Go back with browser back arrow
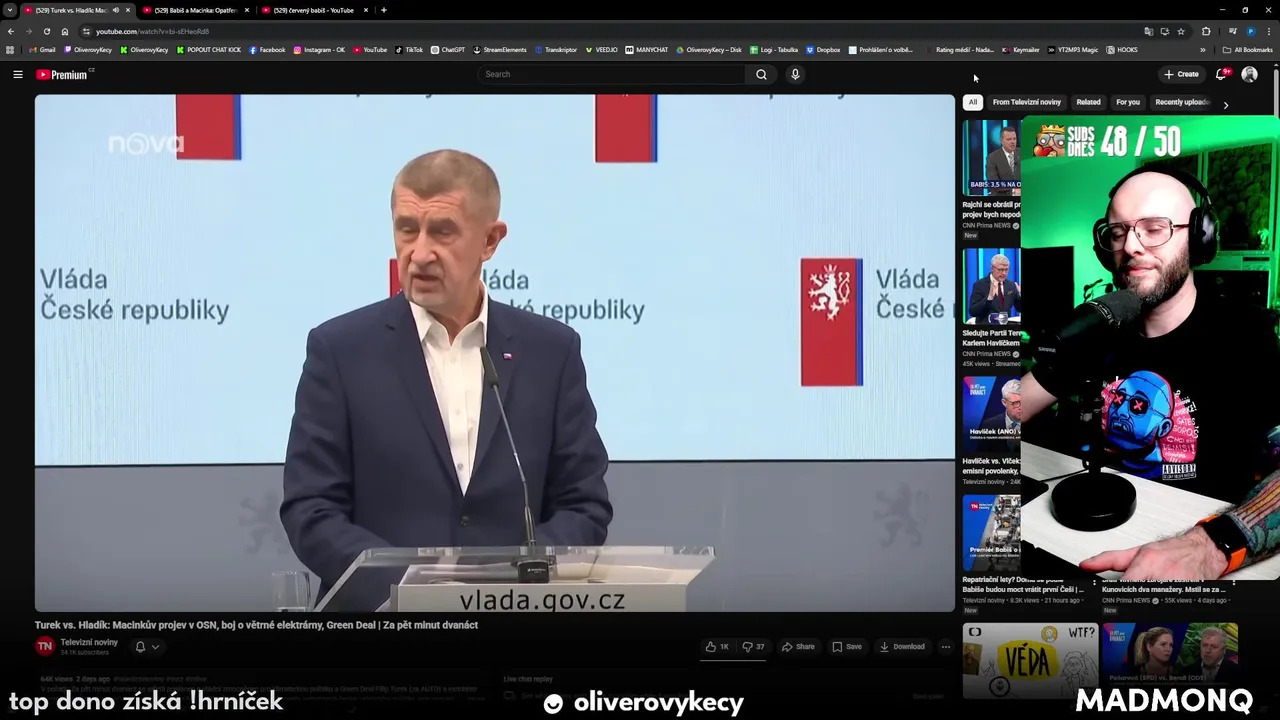Viewport: 1280px width, 720px height. (x=11, y=31)
